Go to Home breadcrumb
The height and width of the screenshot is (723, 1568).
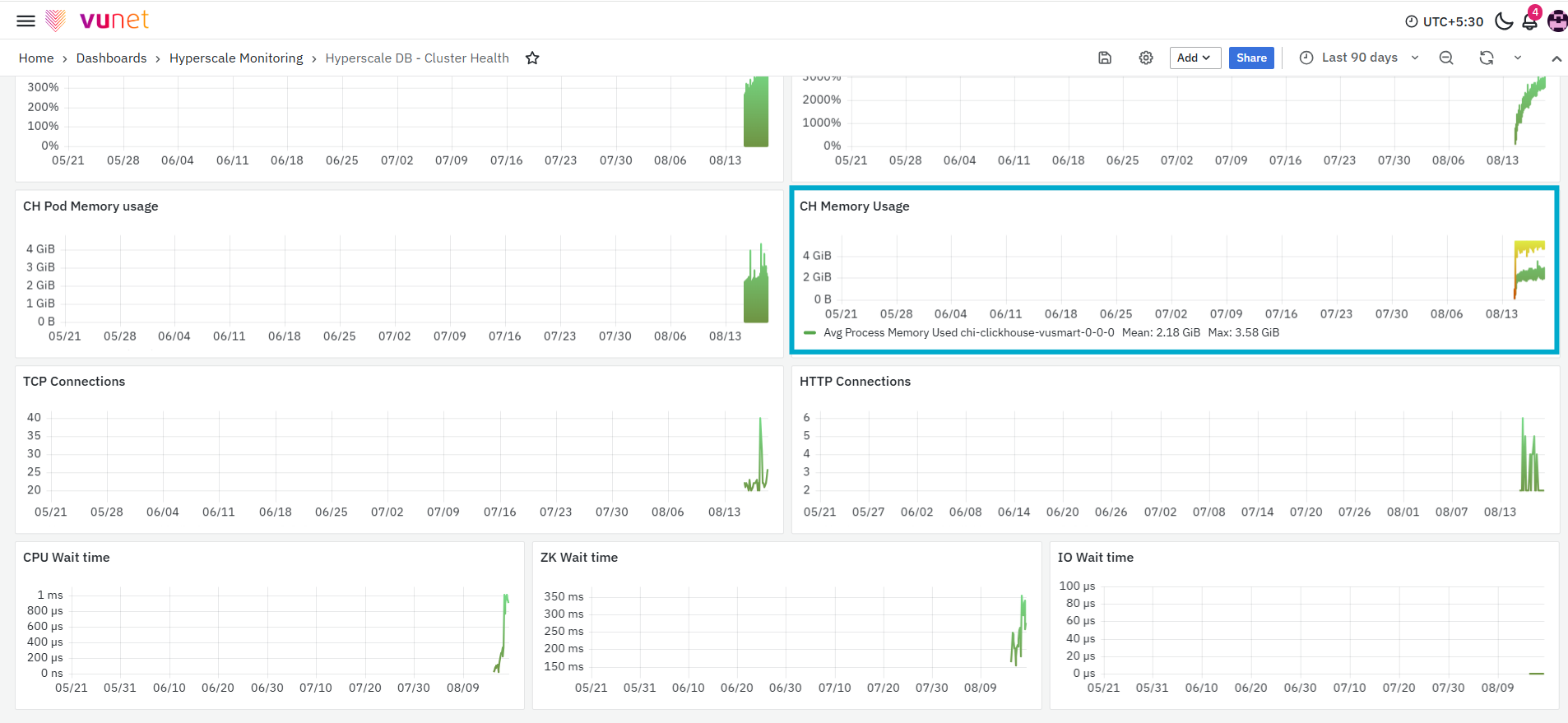pos(36,58)
